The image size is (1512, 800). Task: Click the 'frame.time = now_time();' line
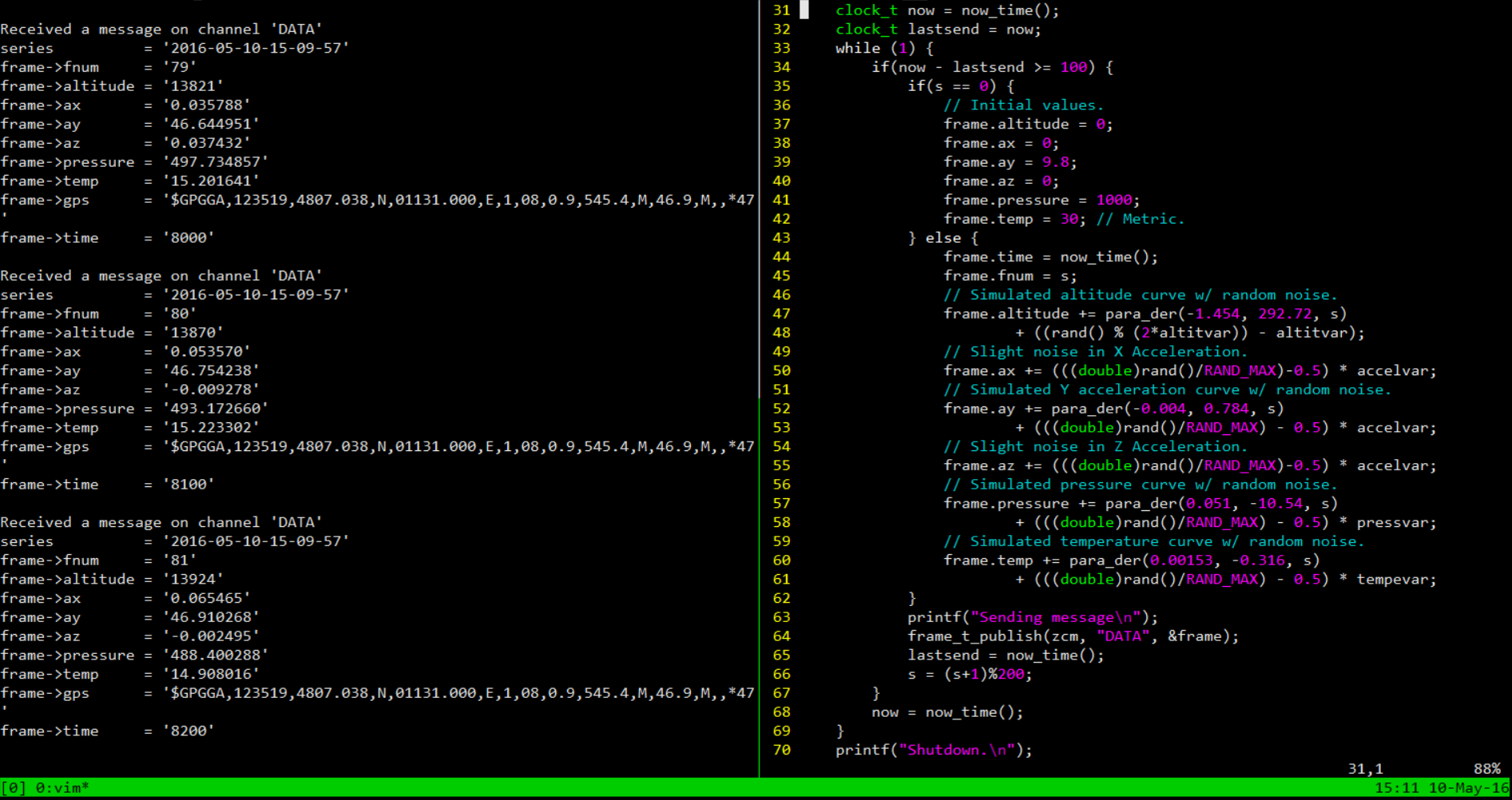(1050, 257)
